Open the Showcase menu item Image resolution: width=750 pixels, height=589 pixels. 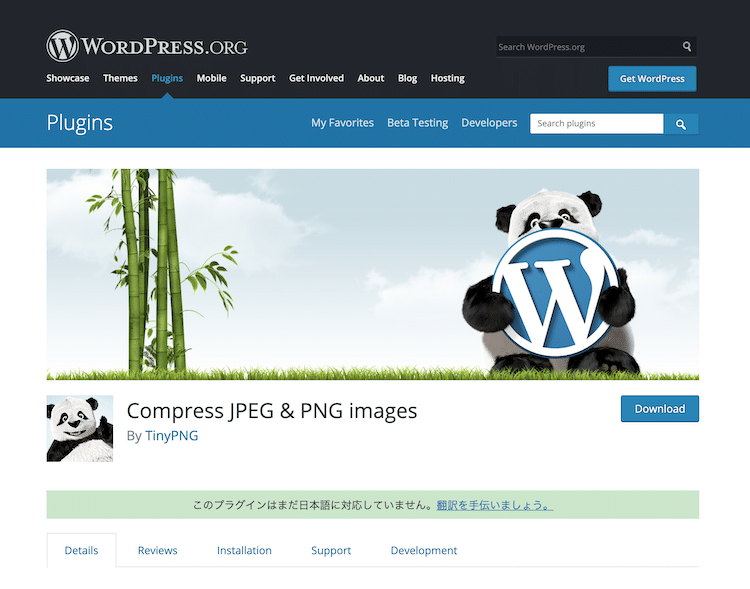(67, 78)
